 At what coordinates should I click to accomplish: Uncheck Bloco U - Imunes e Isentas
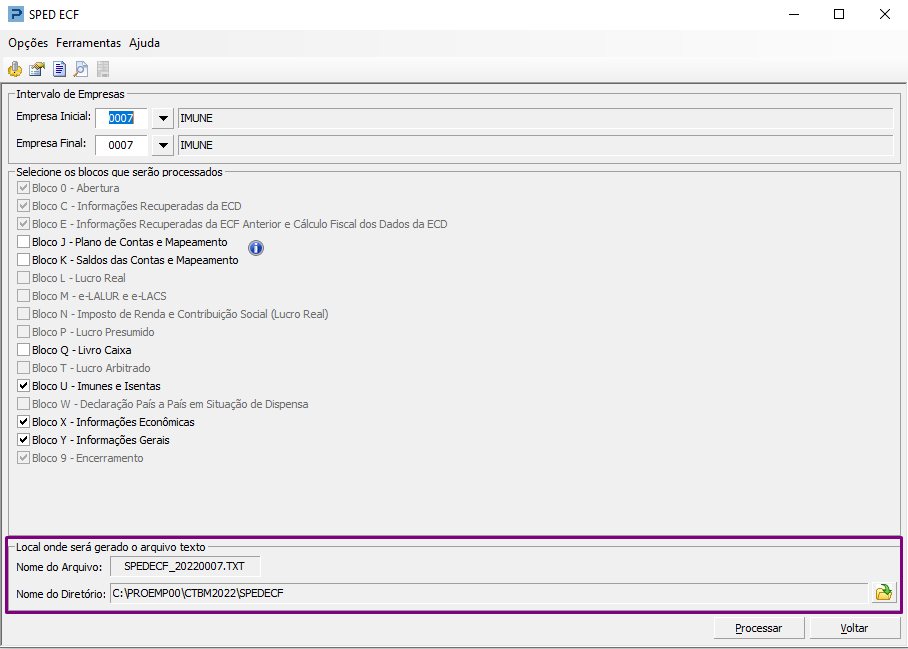pos(23,386)
